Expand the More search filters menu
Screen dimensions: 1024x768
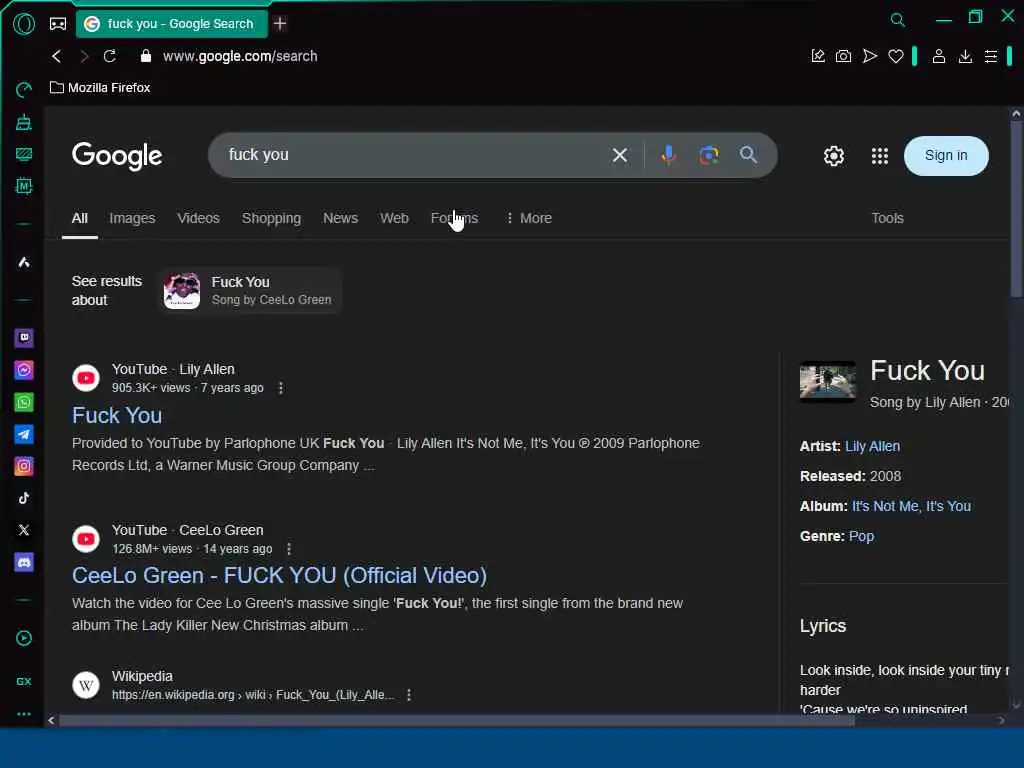pos(529,218)
